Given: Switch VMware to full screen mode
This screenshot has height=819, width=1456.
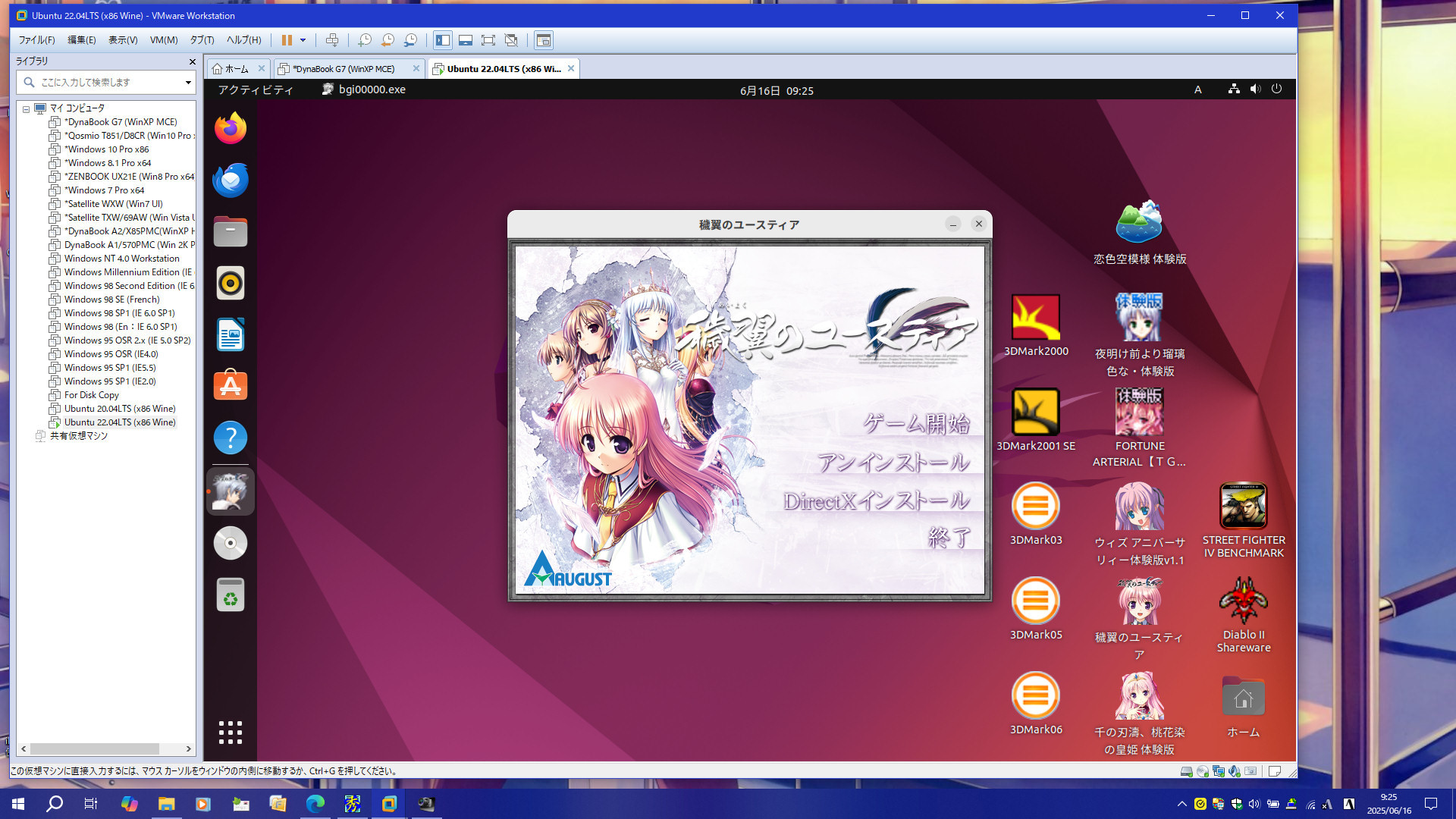Looking at the screenshot, I should [x=488, y=40].
